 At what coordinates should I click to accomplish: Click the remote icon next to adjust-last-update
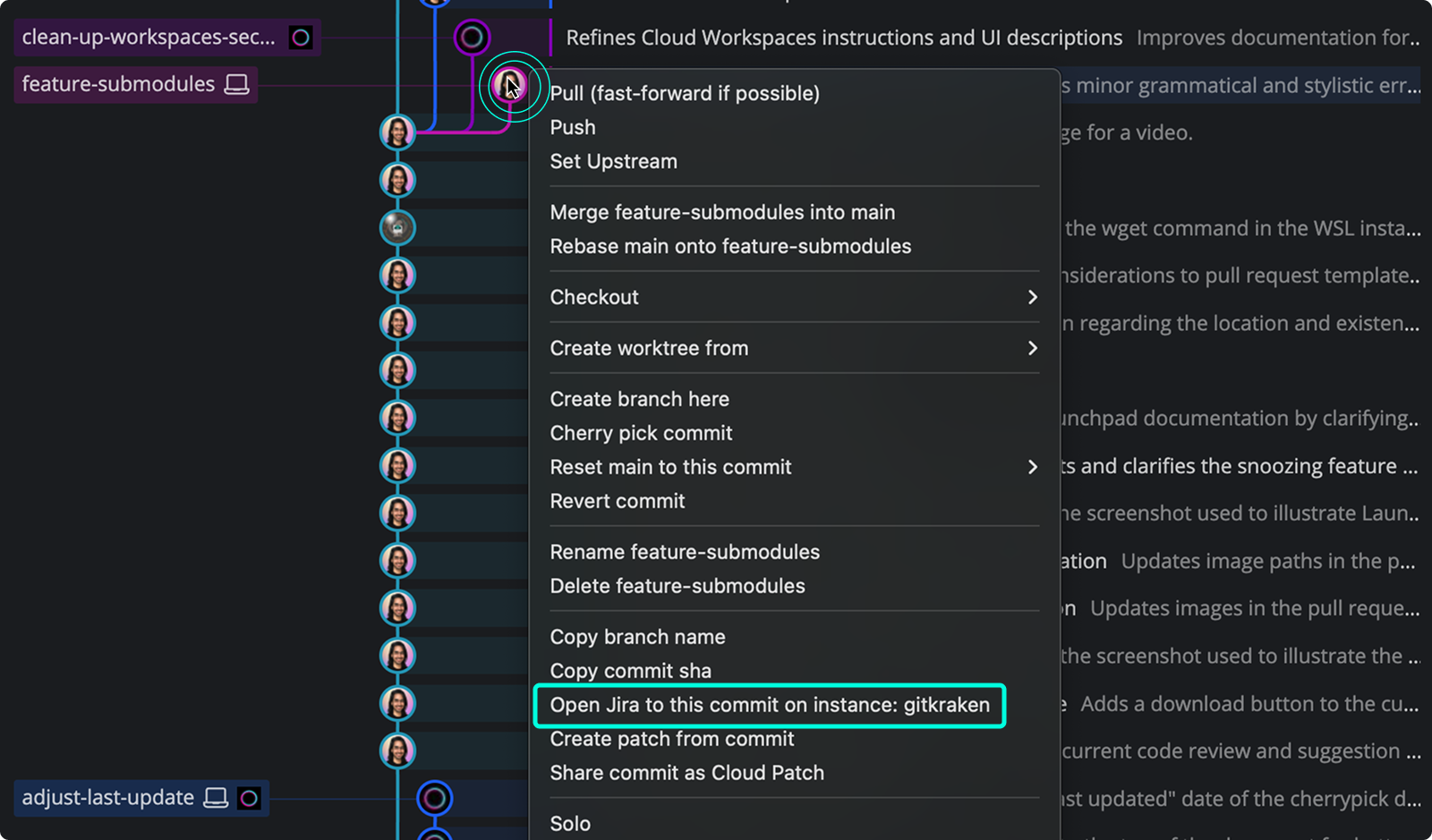point(248,797)
